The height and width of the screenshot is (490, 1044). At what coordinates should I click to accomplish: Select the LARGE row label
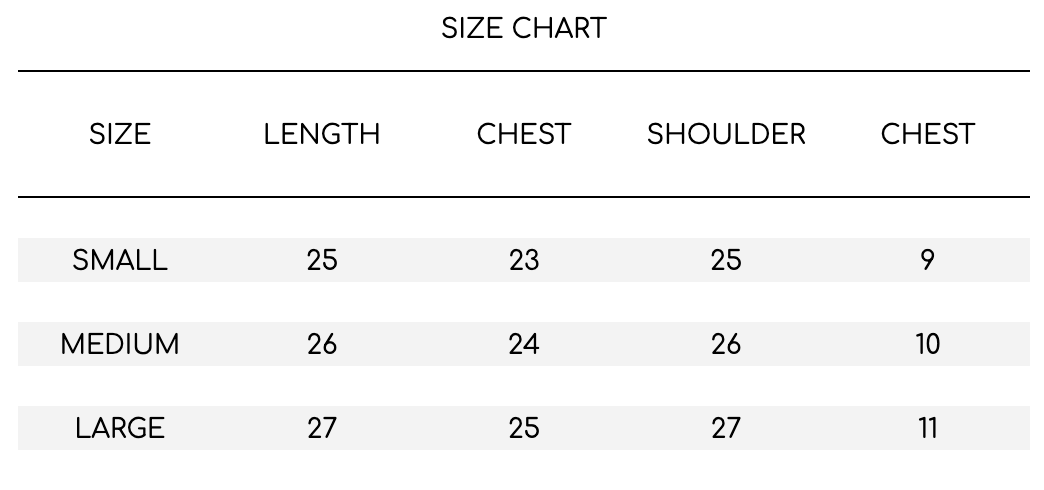pos(120,428)
